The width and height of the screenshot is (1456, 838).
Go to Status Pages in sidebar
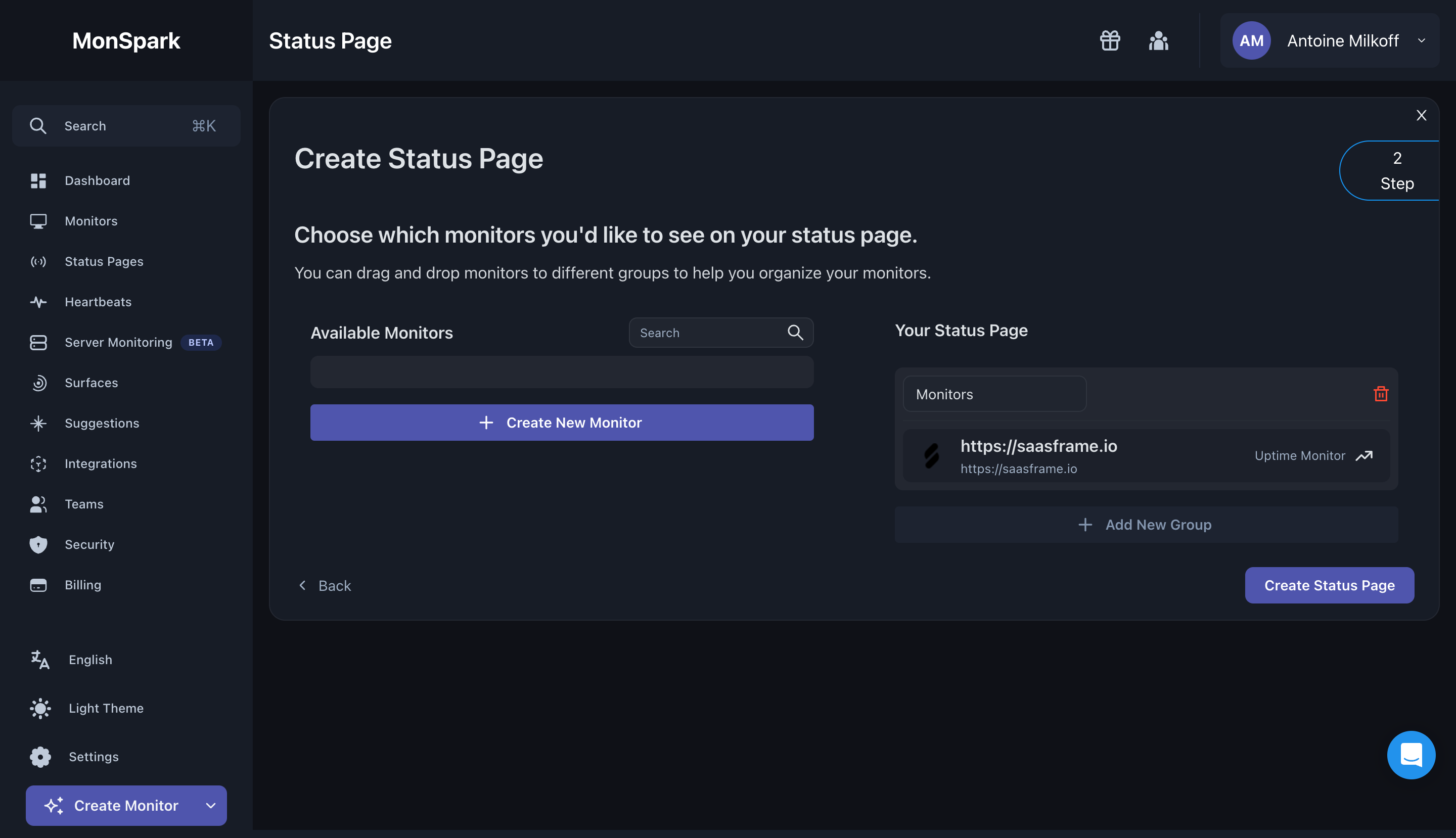pos(104,261)
